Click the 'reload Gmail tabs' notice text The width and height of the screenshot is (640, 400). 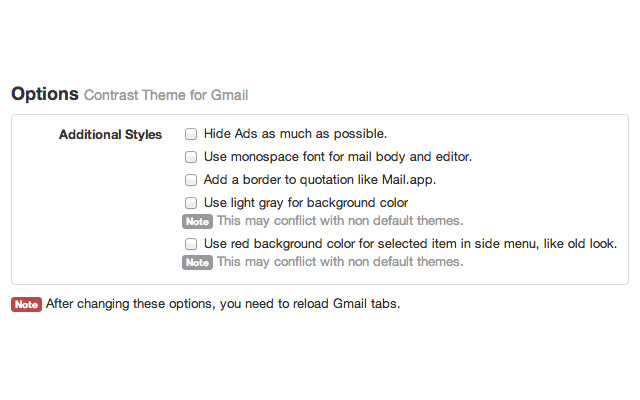click(x=222, y=305)
